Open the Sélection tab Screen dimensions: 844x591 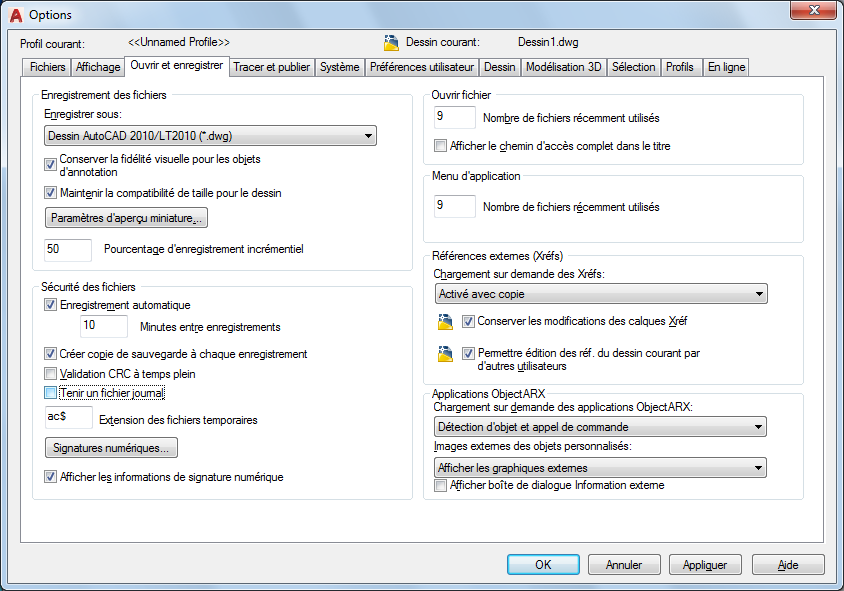(x=634, y=67)
